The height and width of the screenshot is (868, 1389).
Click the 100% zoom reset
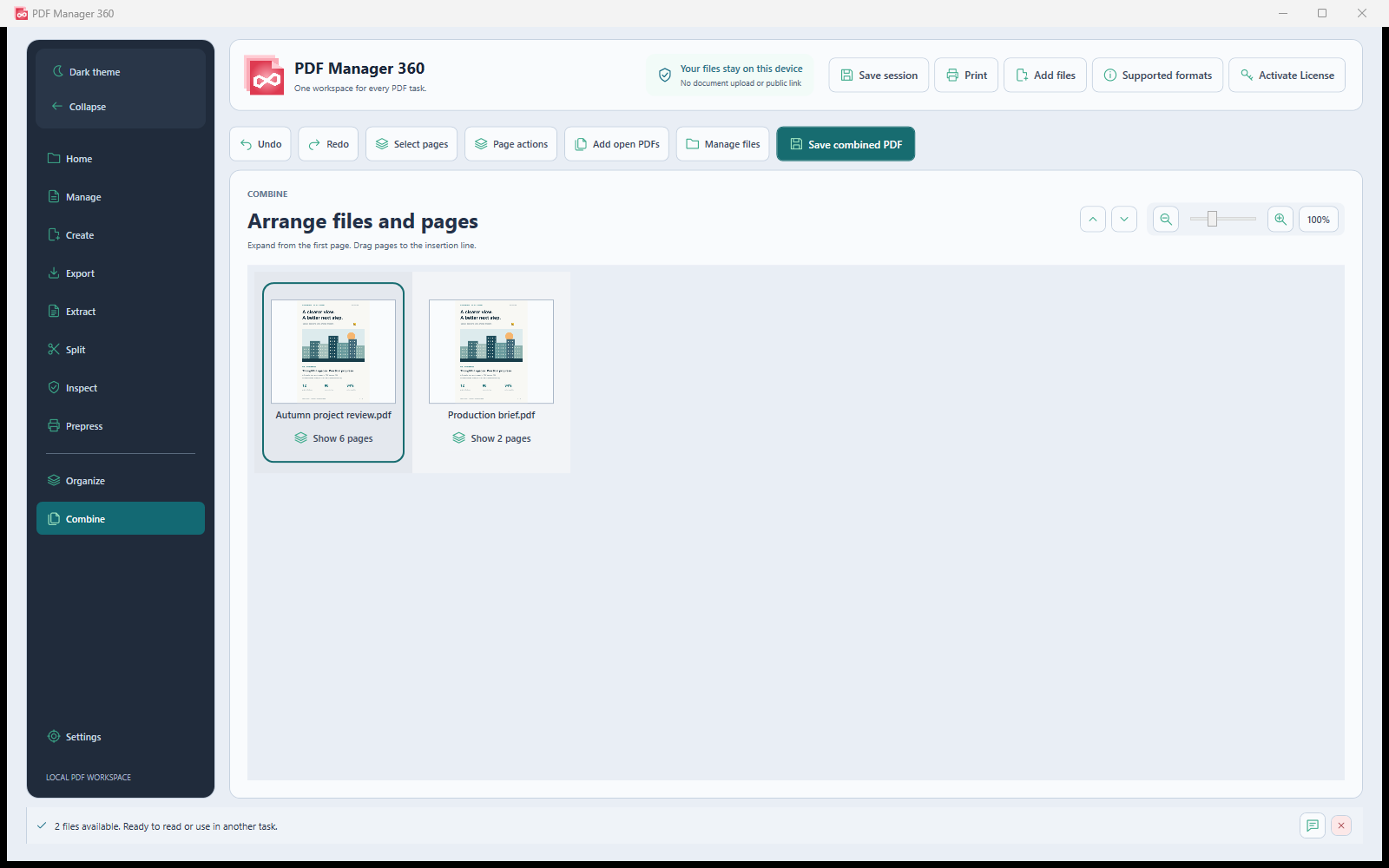[x=1319, y=220]
